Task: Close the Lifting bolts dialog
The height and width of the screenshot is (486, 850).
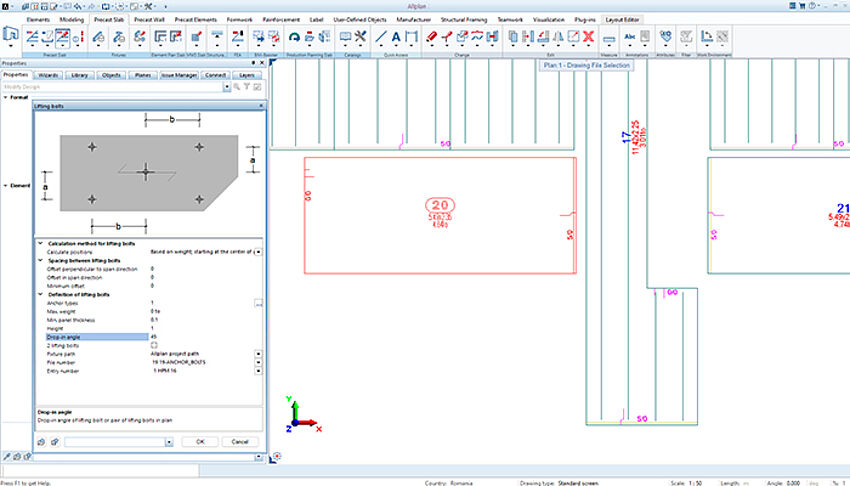Action: (x=259, y=105)
